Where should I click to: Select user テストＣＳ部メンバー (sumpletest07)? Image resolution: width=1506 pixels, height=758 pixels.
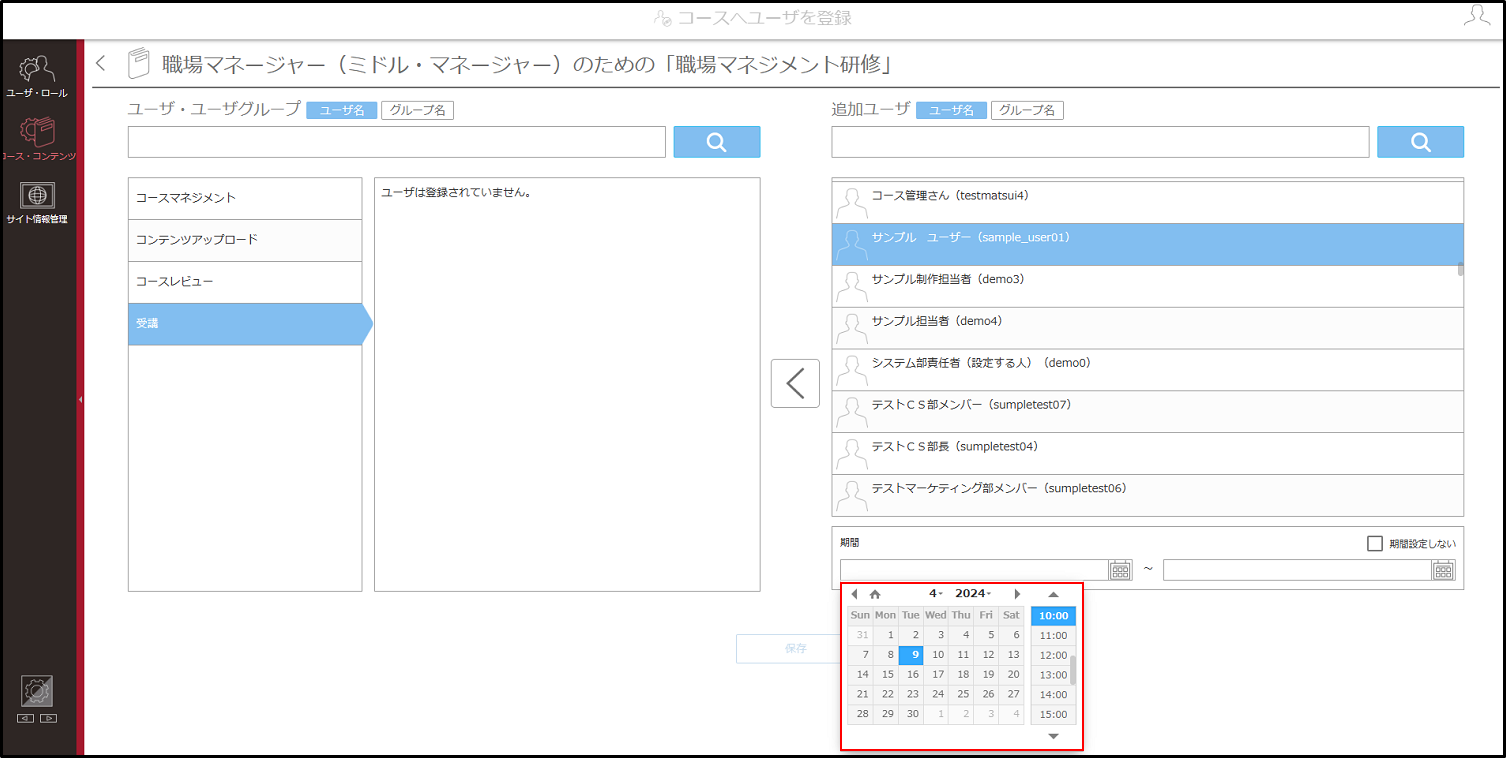(1147, 412)
